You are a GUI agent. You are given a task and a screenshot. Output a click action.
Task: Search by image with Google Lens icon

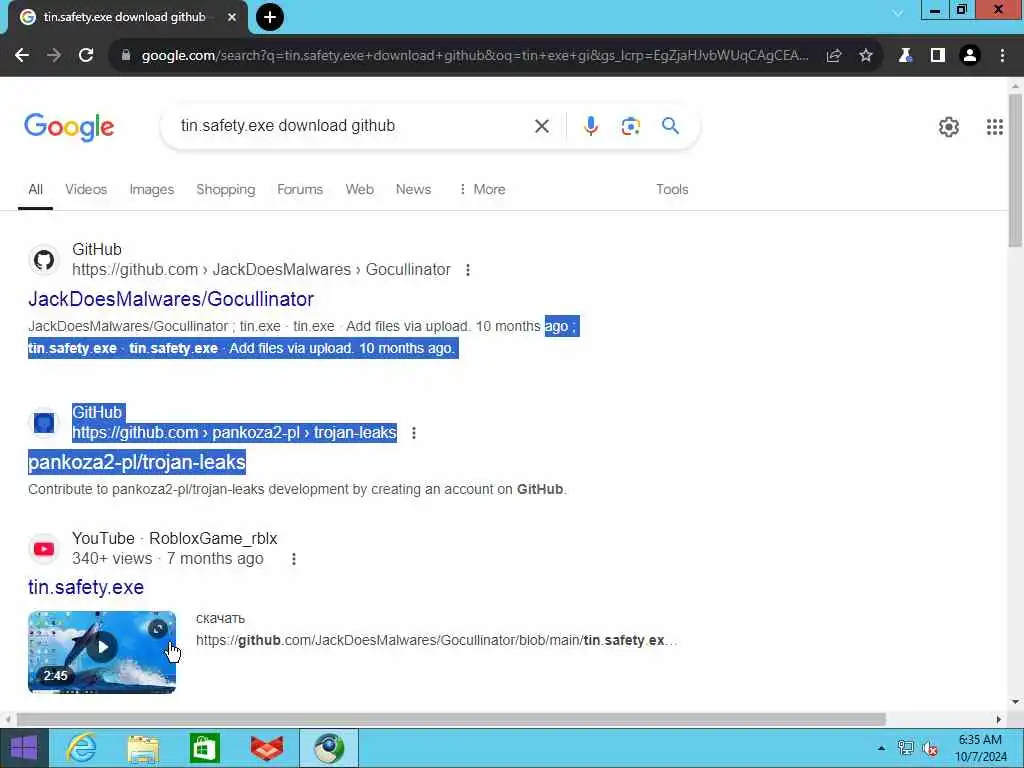pyautogui.click(x=630, y=126)
